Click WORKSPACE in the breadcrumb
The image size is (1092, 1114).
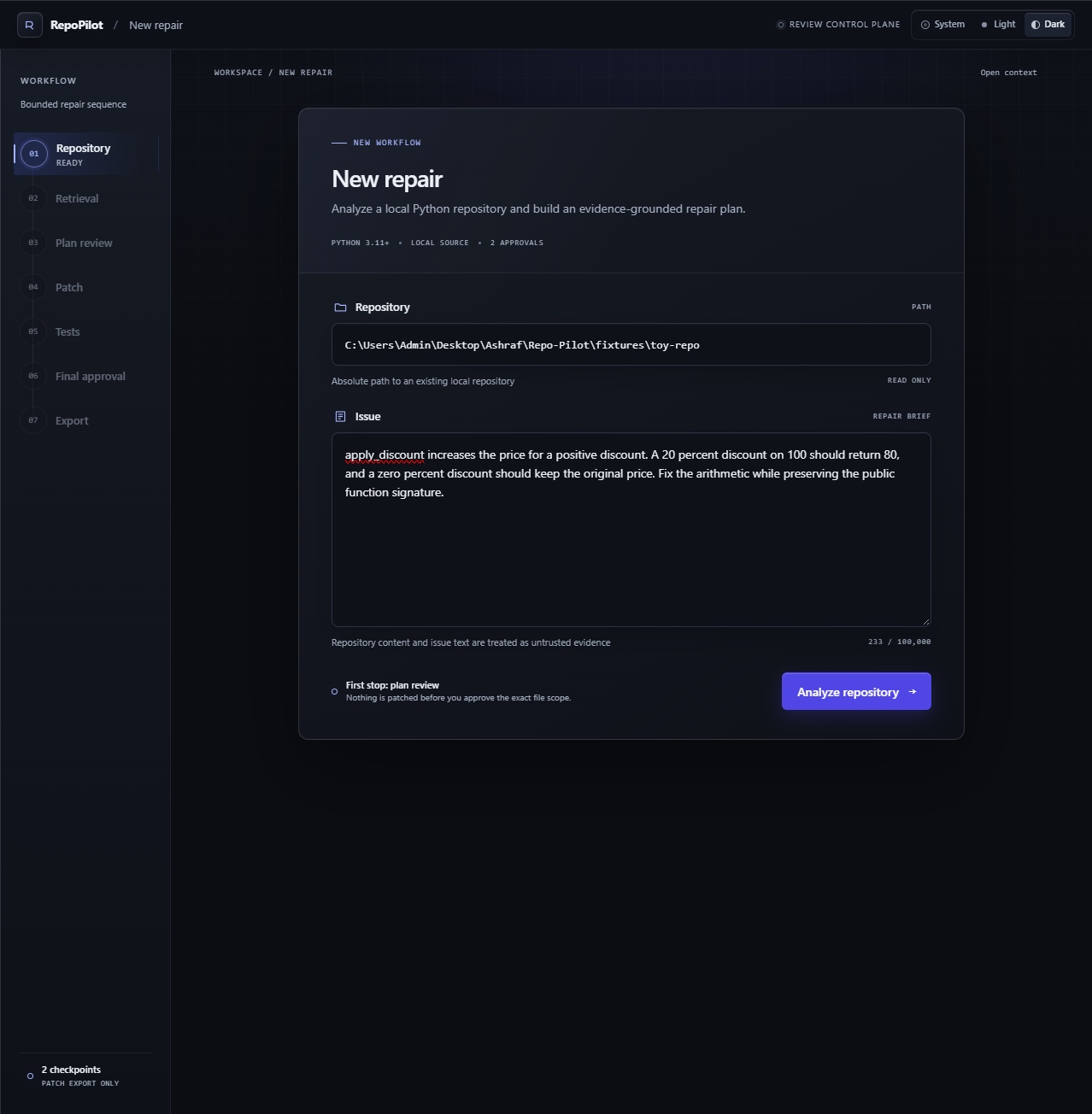coord(238,73)
